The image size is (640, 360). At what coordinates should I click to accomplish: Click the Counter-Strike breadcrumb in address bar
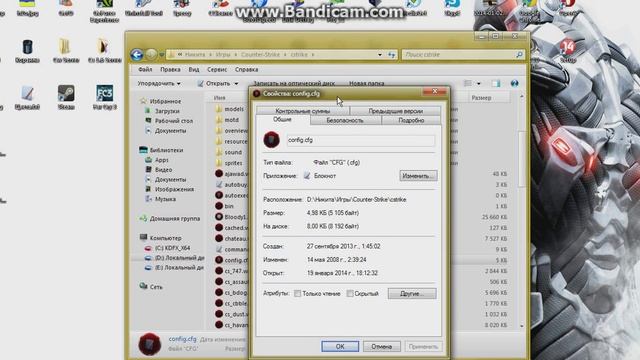click(x=260, y=54)
